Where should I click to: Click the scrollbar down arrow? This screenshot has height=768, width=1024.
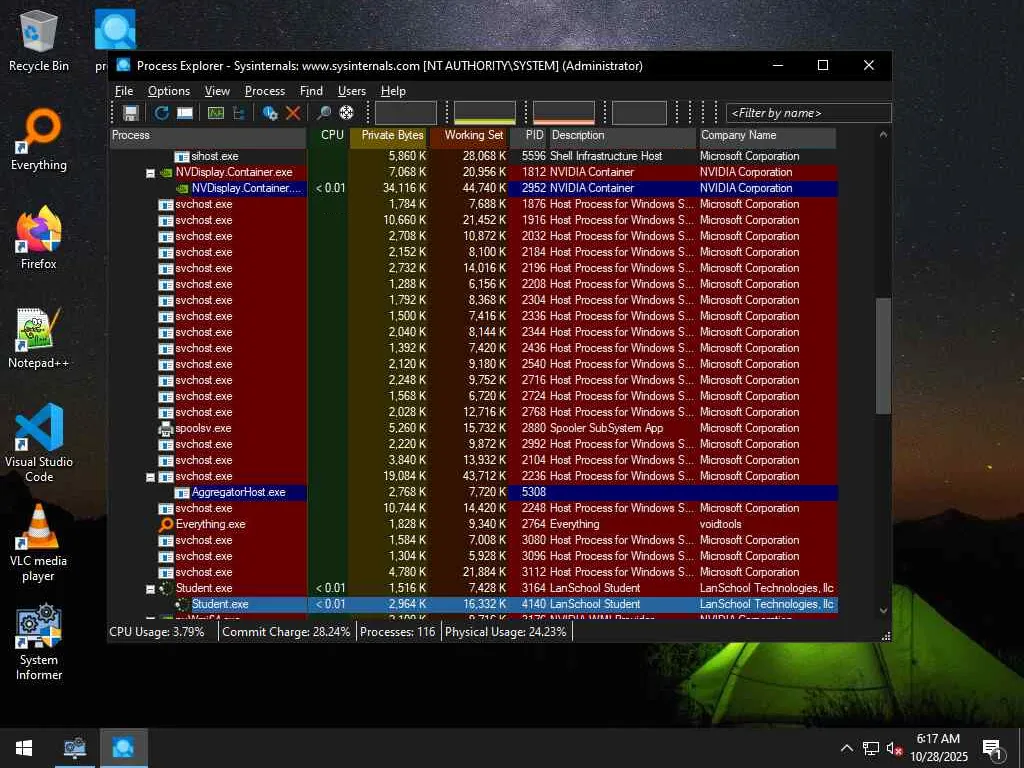[x=883, y=611]
